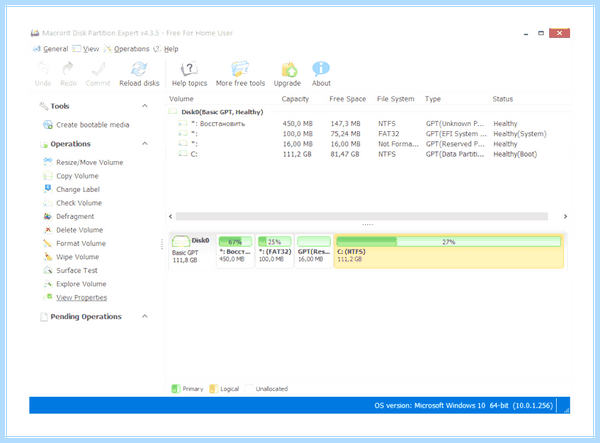Reload disks using the toolbar icon
The height and width of the screenshot is (443, 600).
click(139, 69)
